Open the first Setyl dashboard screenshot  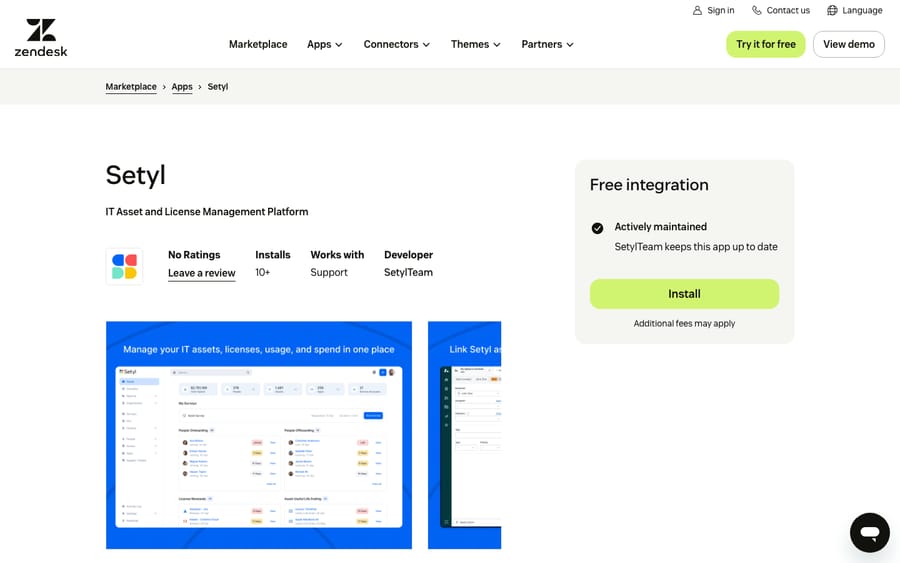coord(259,435)
